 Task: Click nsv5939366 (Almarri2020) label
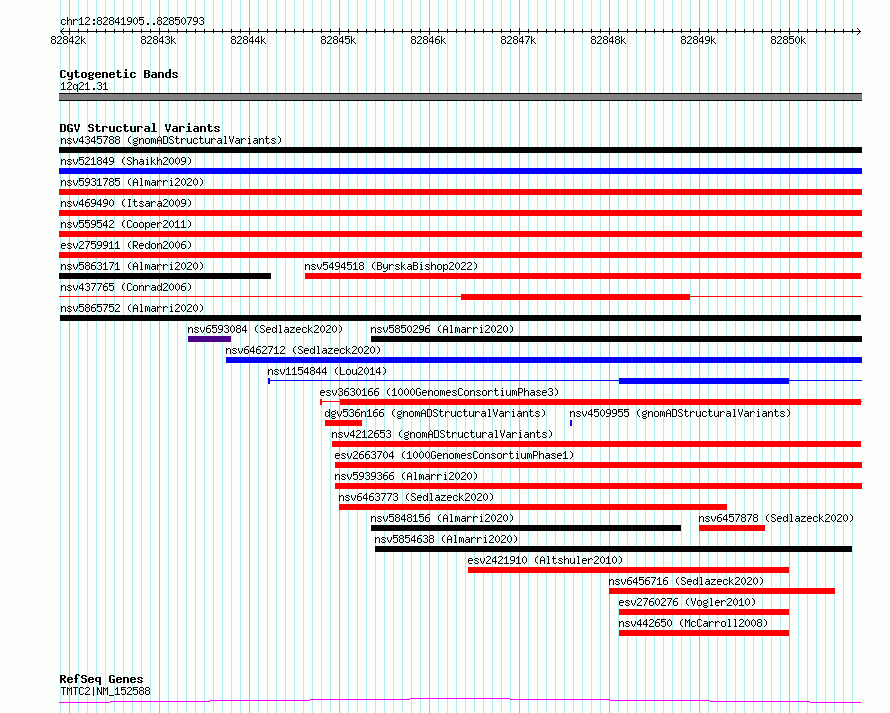tap(406, 476)
